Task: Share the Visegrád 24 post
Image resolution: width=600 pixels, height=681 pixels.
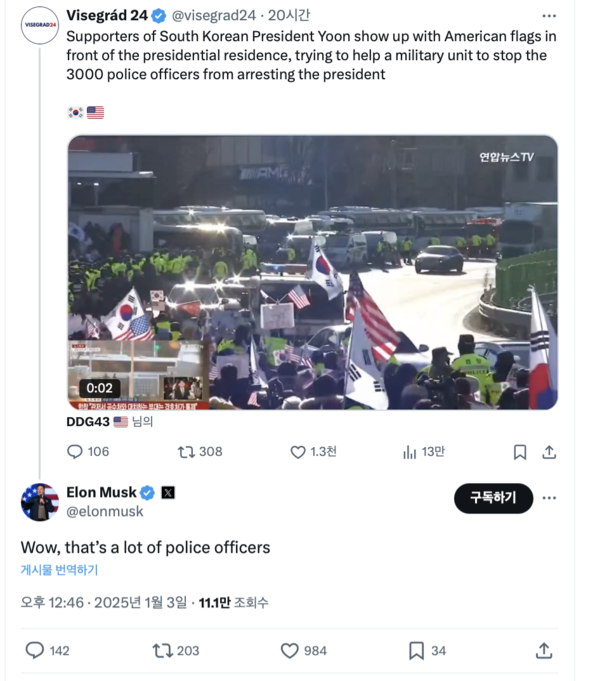Action: pos(549,452)
